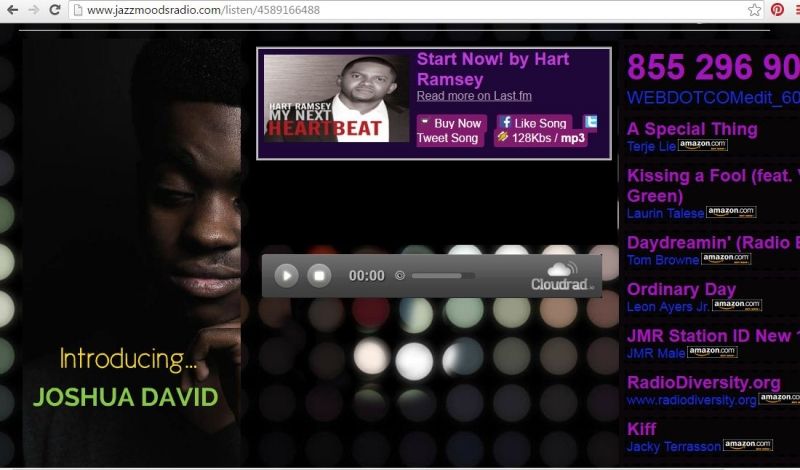Click the Amazon badge next to Terje Lie
Viewport: 800px width, 470px height.
(703, 145)
